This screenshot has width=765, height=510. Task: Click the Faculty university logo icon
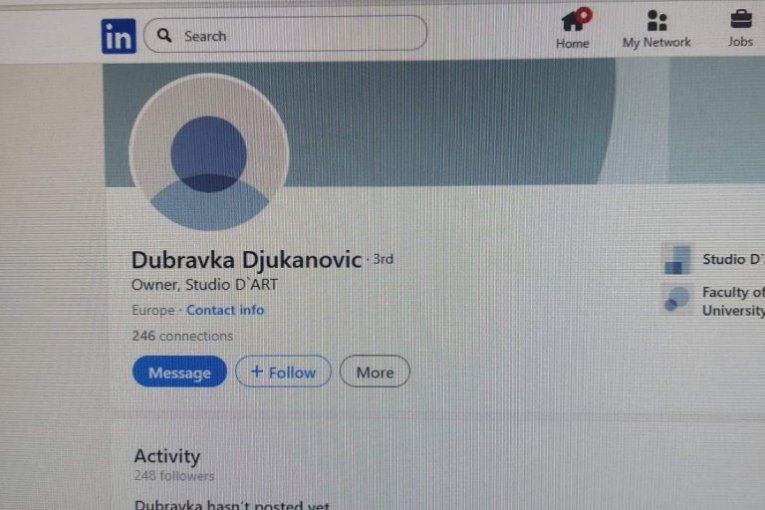677,299
